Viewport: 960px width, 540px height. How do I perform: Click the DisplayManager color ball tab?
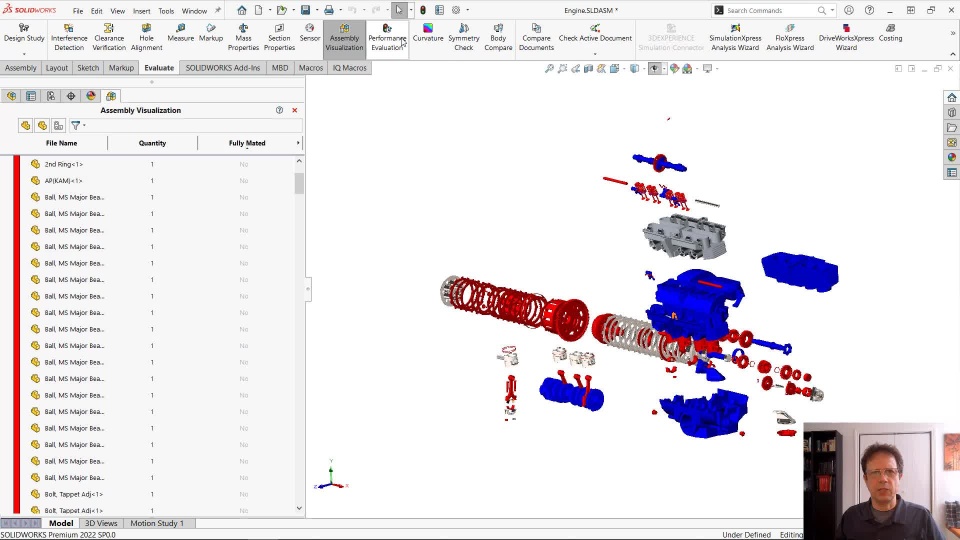coord(91,96)
